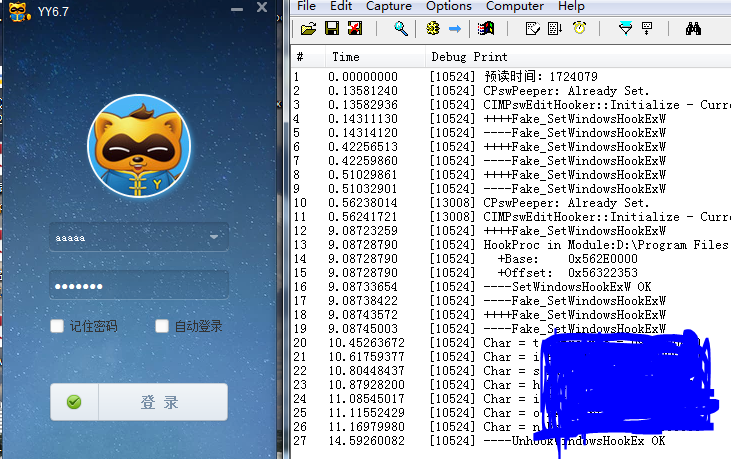Click the 登录 login button
731x459 pixels.
pyautogui.click(x=163, y=402)
